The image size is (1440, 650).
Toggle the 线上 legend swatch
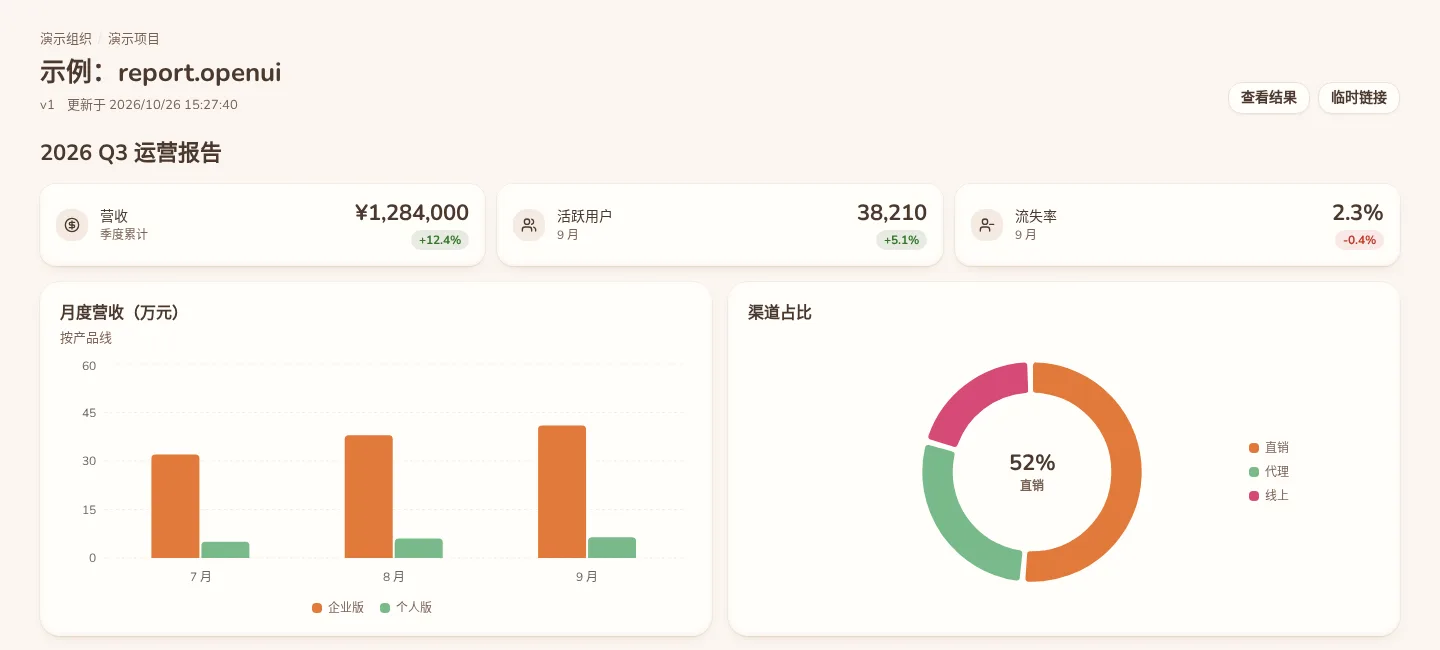(x=1254, y=496)
